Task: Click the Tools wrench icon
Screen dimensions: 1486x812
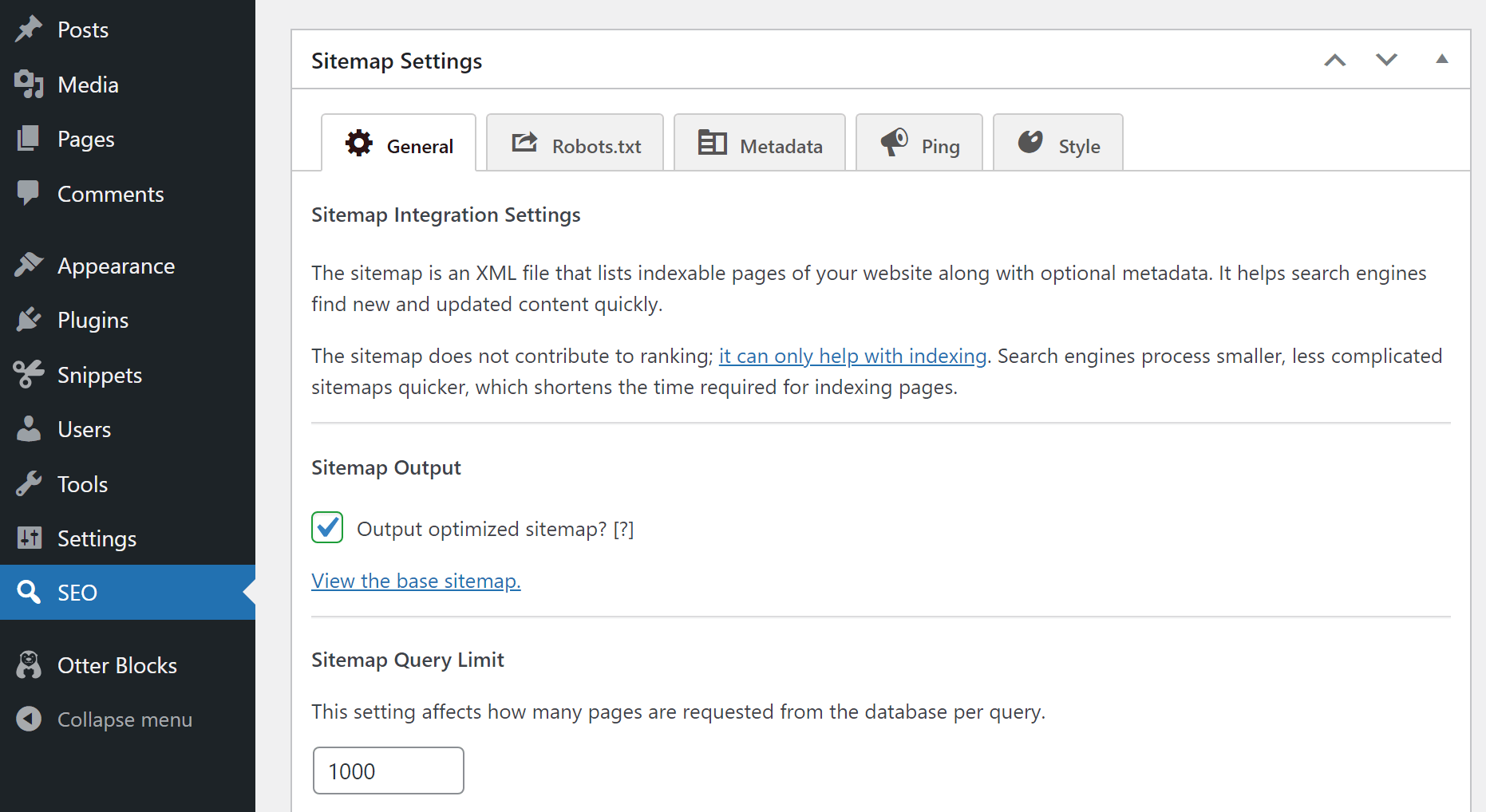Action: (x=29, y=484)
